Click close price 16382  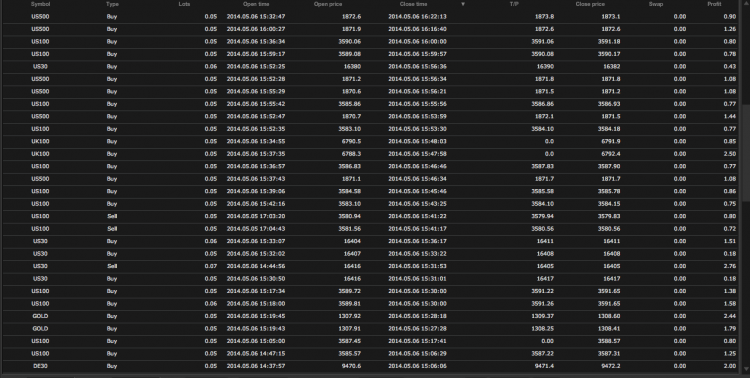click(x=611, y=67)
